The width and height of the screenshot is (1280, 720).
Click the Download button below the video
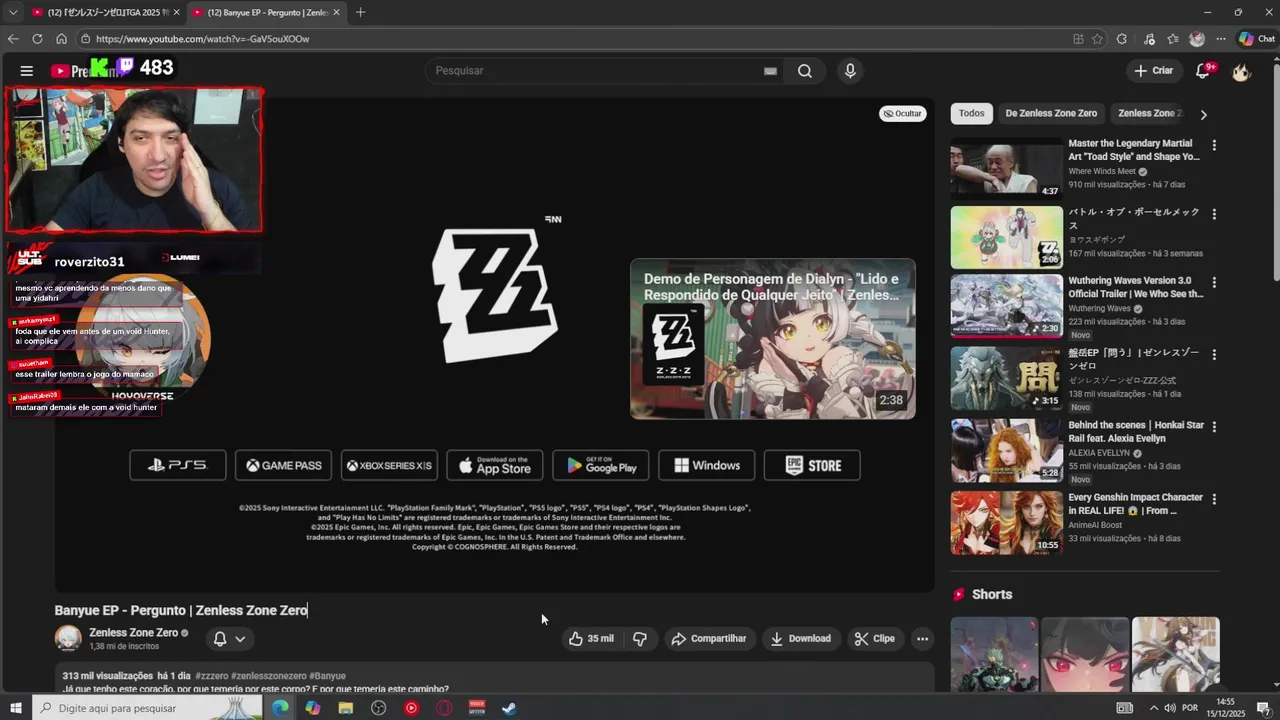[800, 639]
